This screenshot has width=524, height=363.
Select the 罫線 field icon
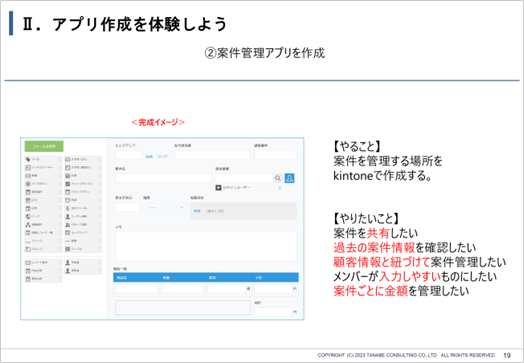point(68,241)
